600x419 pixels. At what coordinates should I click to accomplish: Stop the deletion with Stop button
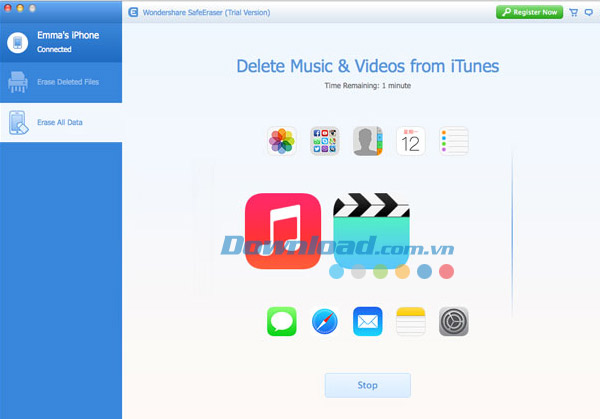pyautogui.click(x=367, y=385)
